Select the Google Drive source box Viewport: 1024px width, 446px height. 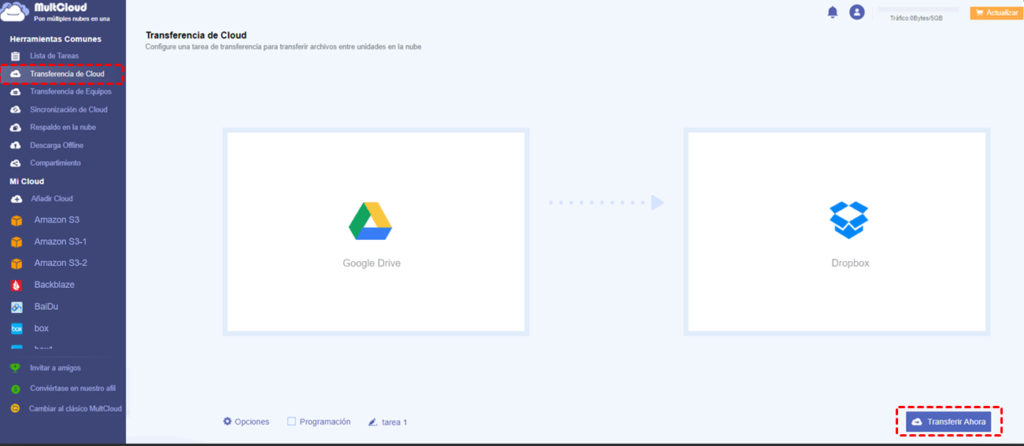(x=376, y=232)
